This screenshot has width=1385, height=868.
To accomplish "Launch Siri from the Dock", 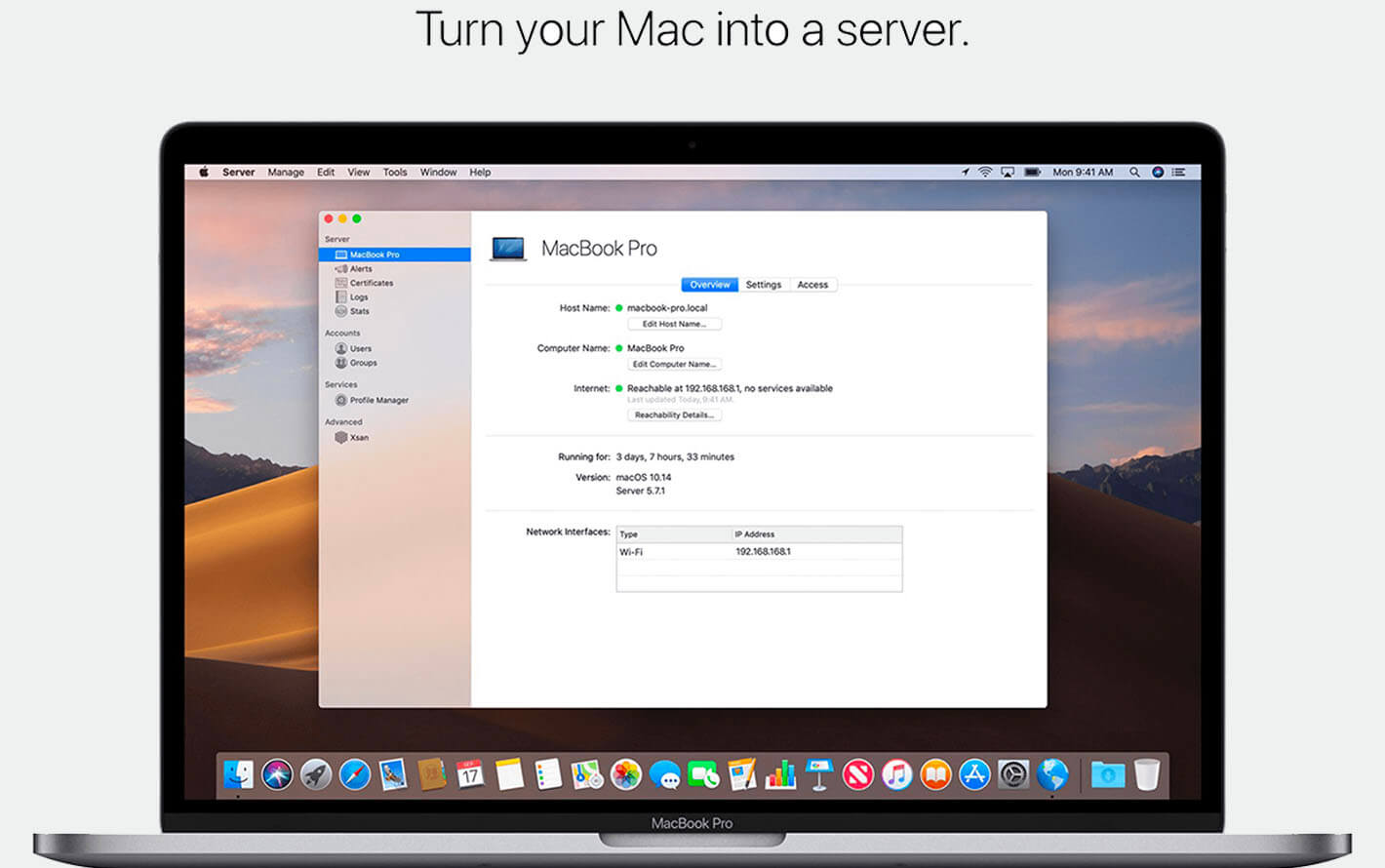I will [277, 775].
